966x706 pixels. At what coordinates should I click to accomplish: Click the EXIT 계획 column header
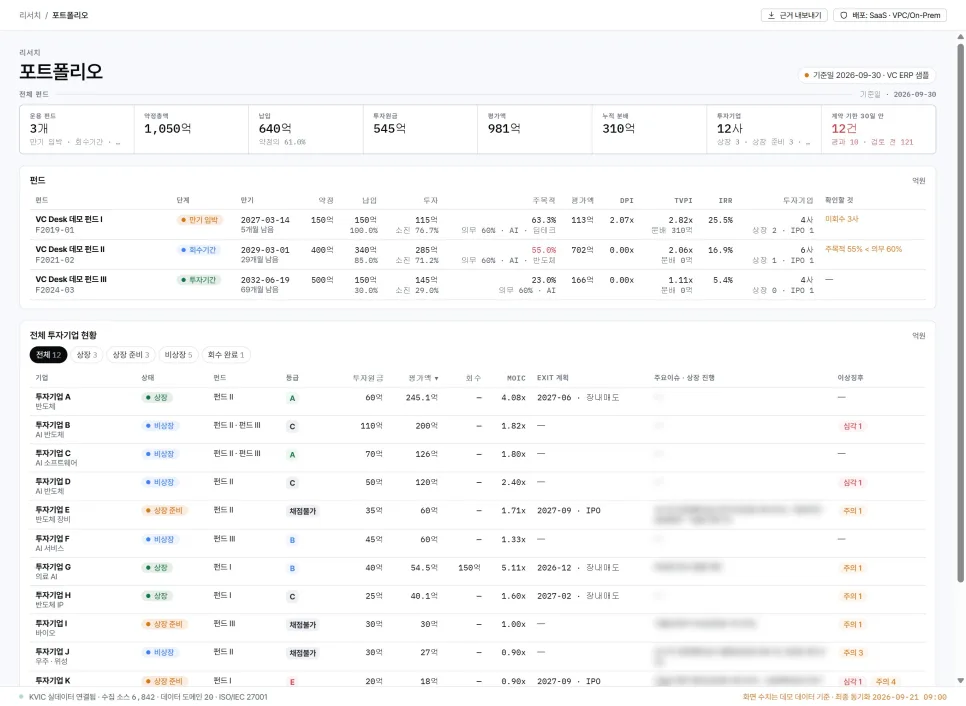(553, 378)
